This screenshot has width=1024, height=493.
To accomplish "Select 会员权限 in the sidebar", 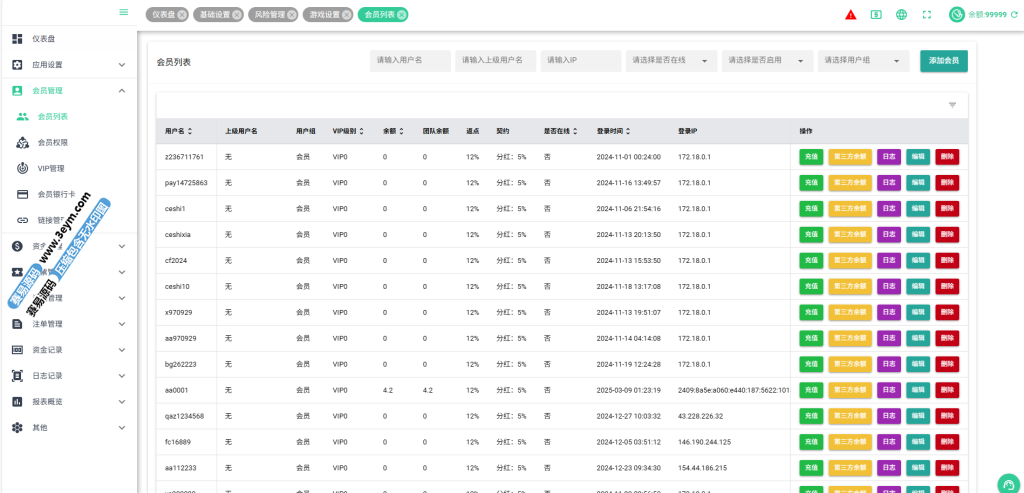I will (52, 142).
